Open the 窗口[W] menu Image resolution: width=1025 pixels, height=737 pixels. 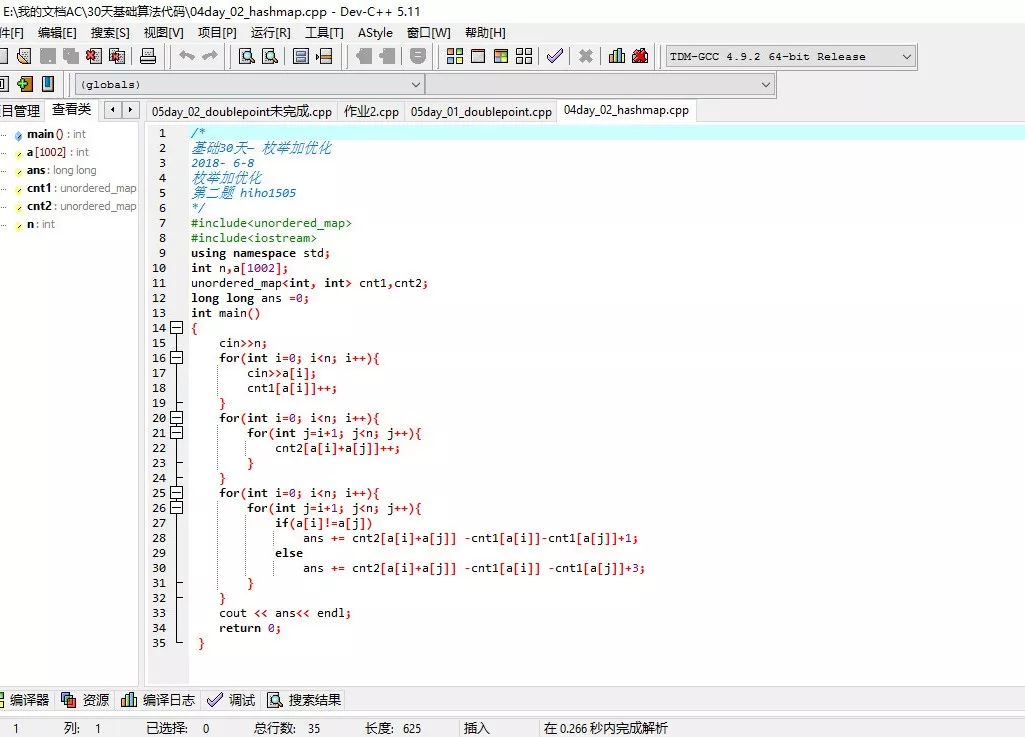click(x=429, y=33)
